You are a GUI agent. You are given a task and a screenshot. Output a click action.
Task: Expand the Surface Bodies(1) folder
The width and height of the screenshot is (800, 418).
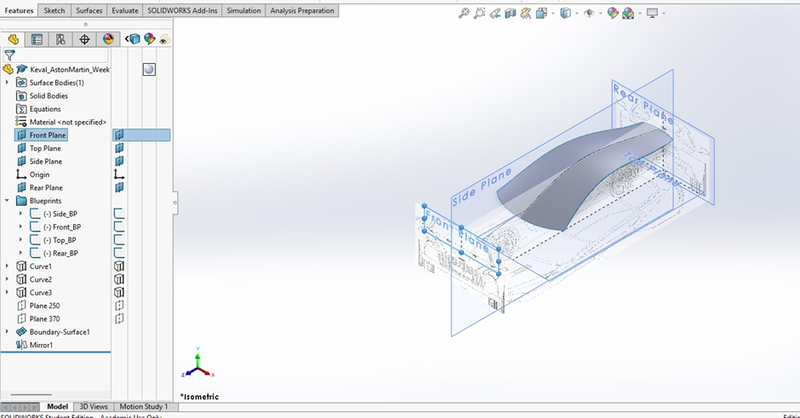click(7, 82)
